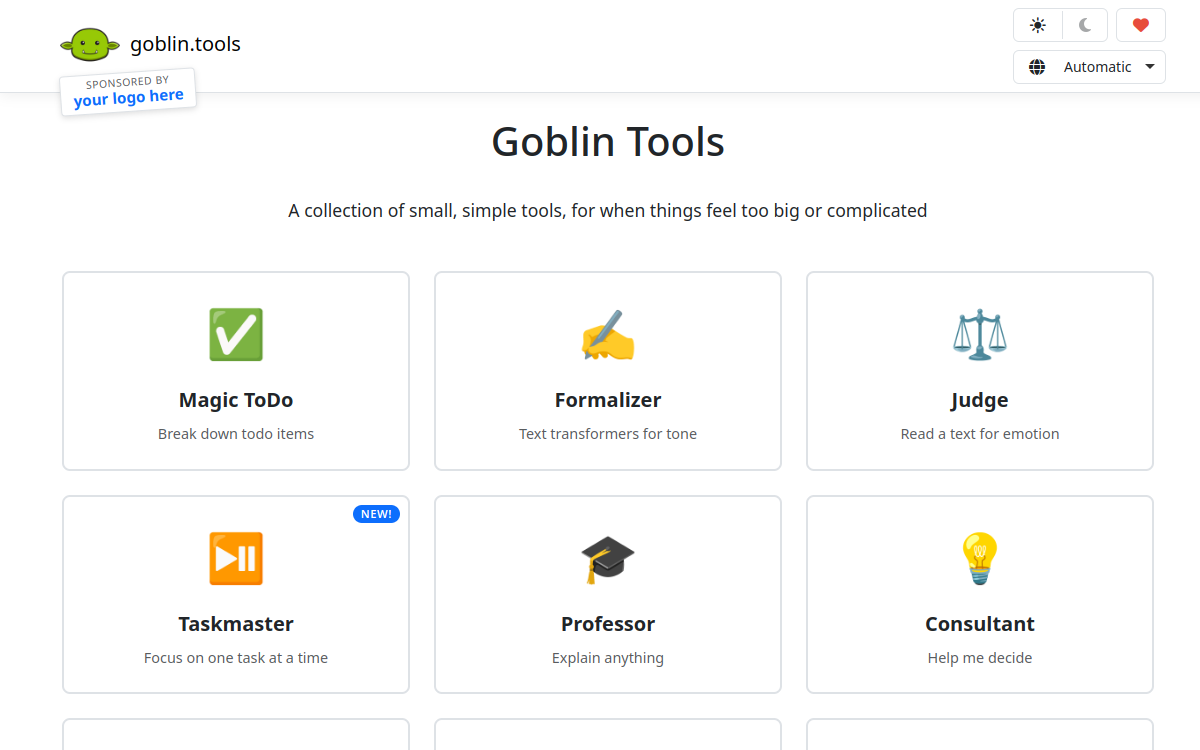Click 'Help me decide' description

point(980,658)
